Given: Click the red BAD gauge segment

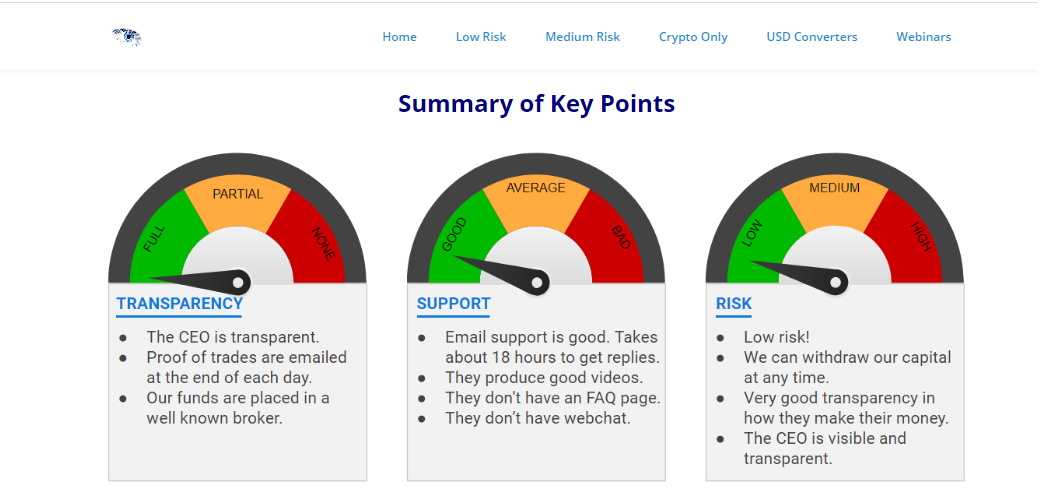Looking at the screenshot, I should (618, 240).
